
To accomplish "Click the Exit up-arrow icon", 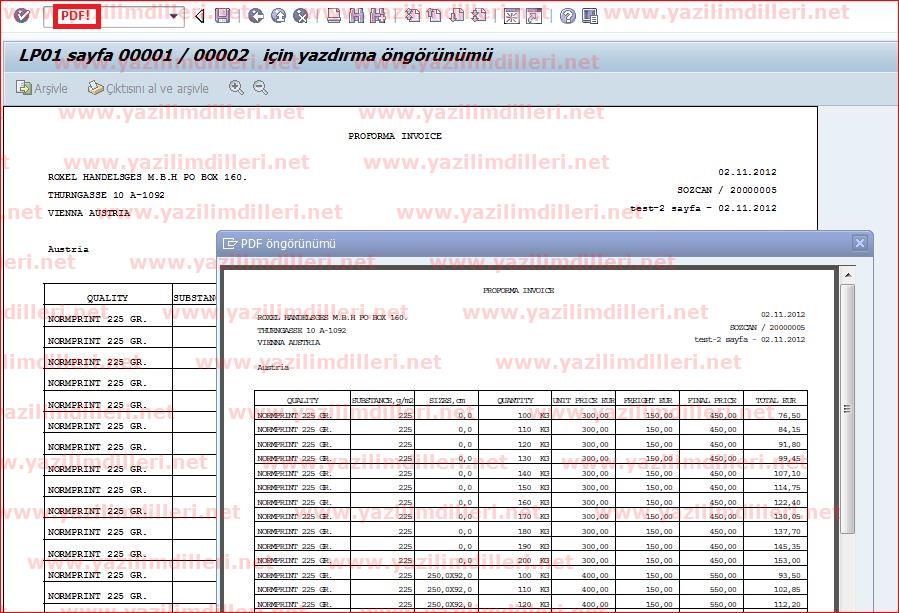I will pyautogui.click(x=278, y=15).
